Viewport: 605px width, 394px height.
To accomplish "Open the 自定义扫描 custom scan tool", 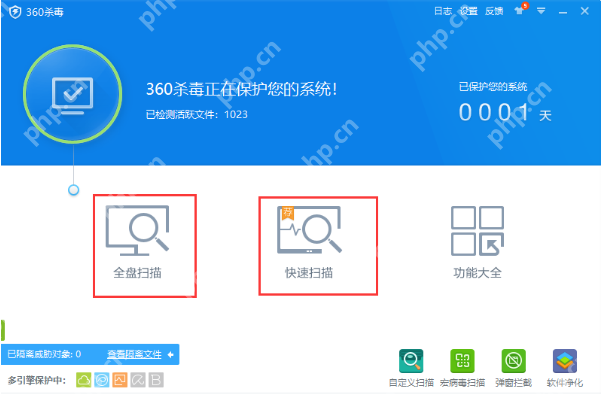I will point(411,368).
